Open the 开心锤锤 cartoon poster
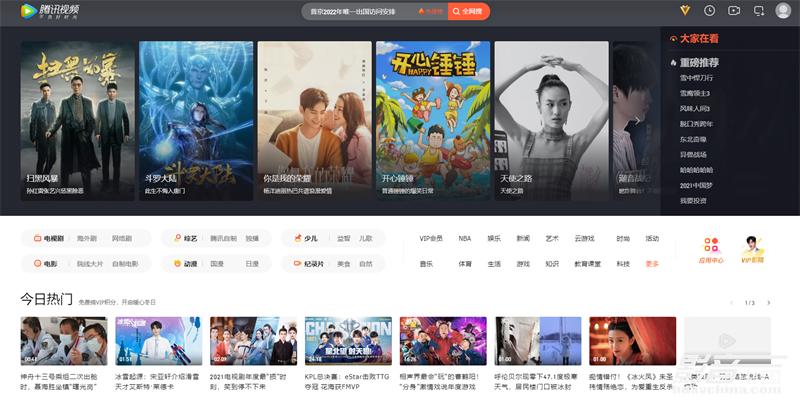Screen dimensions: 800x401 pyautogui.click(x=433, y=121)
